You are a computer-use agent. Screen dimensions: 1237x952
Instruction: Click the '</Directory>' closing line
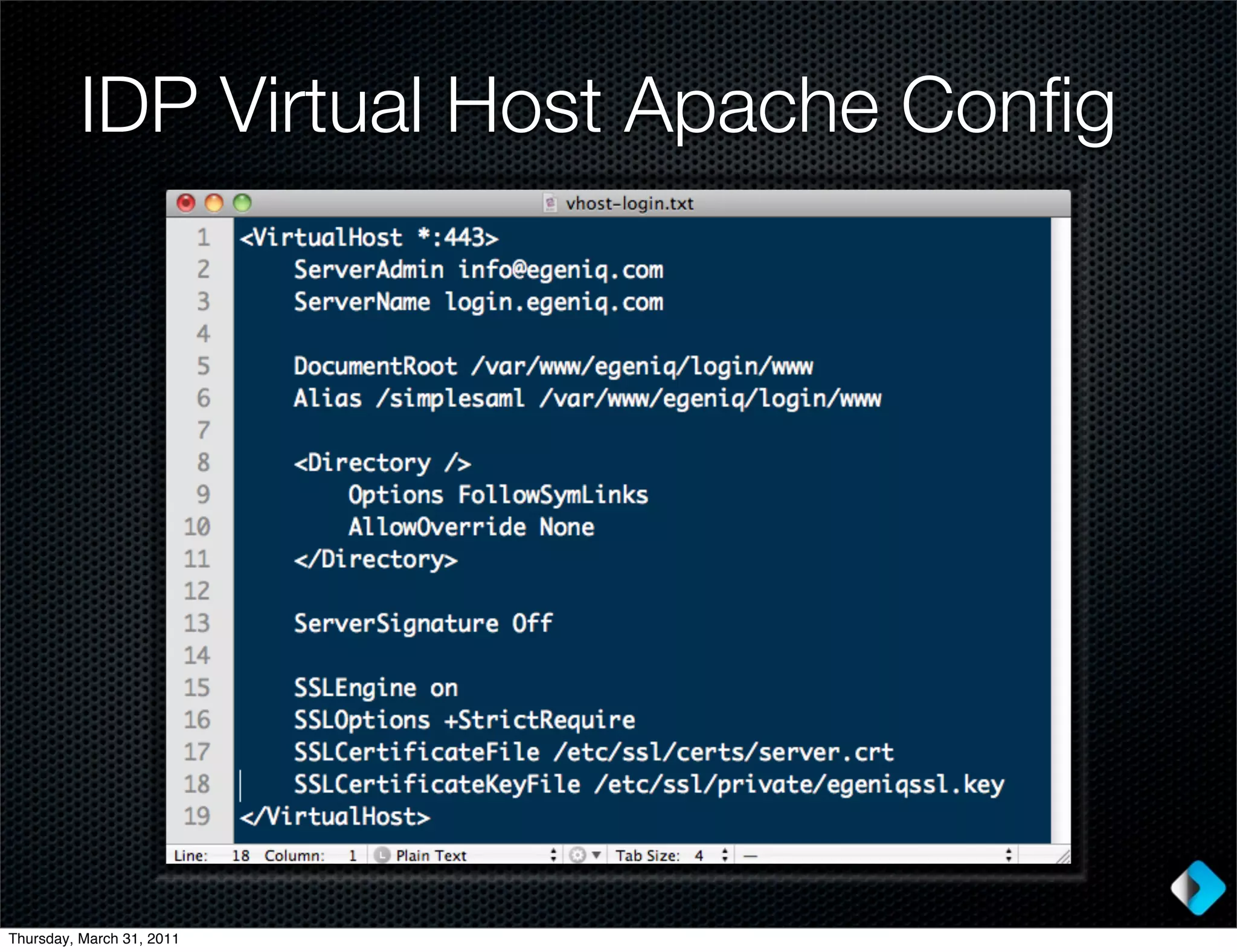(376, 559)
